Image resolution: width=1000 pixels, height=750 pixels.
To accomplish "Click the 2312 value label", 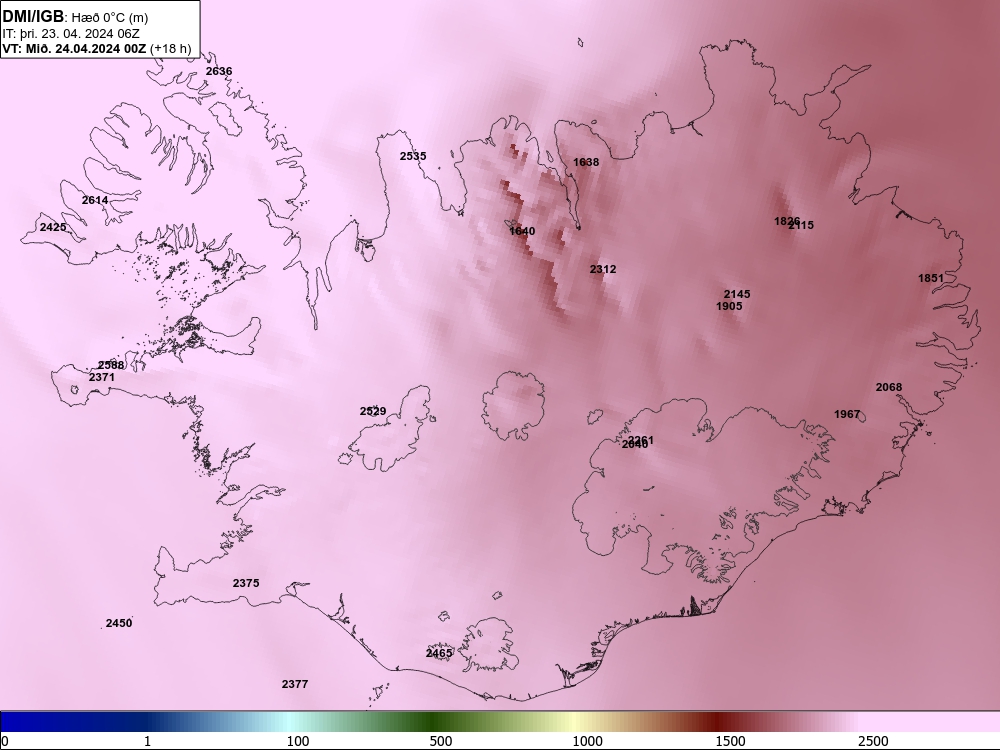I will coord(603,270).
